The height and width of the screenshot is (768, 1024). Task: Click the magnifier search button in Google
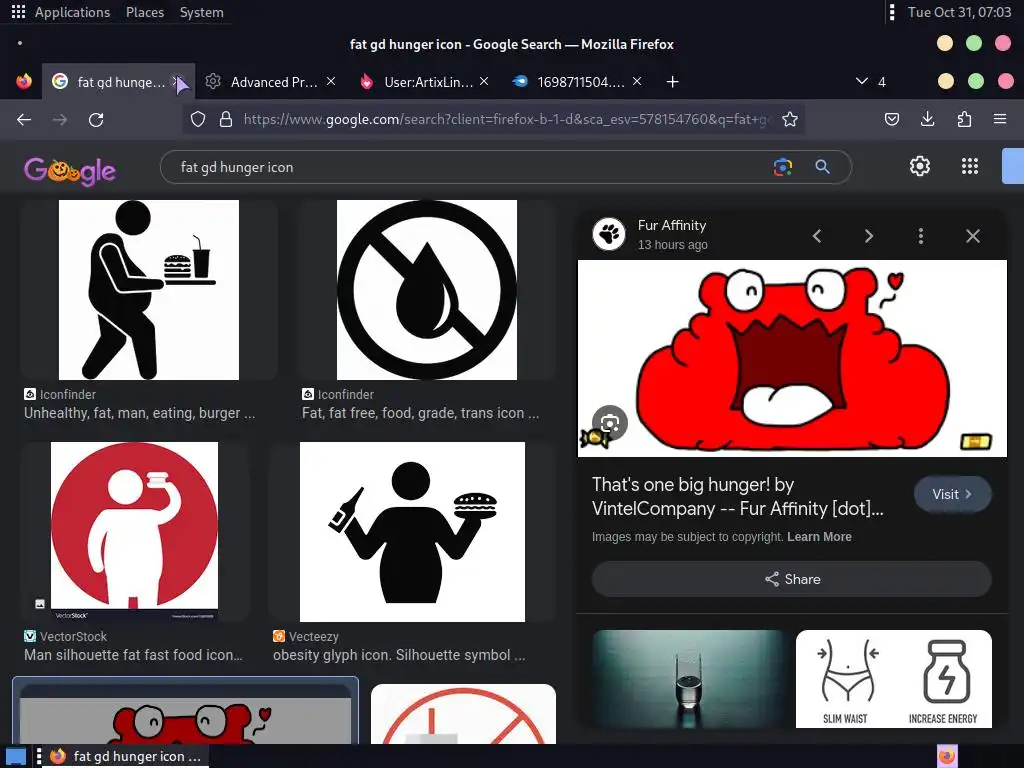point(822,167)
